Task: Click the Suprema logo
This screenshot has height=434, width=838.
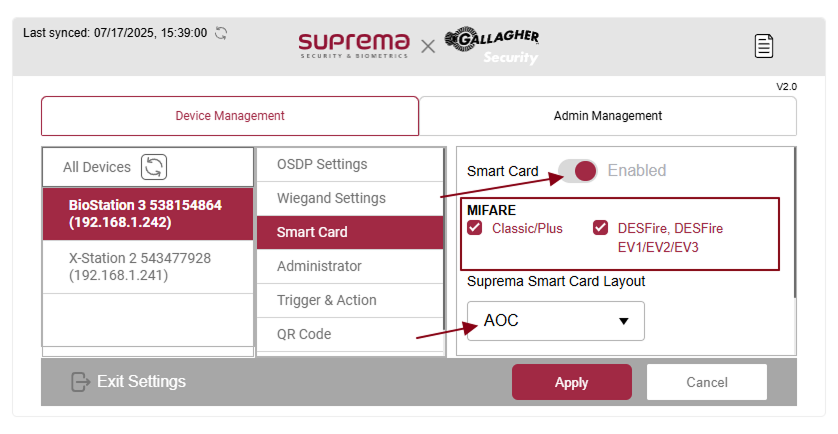Action: (x=353, y=45)
